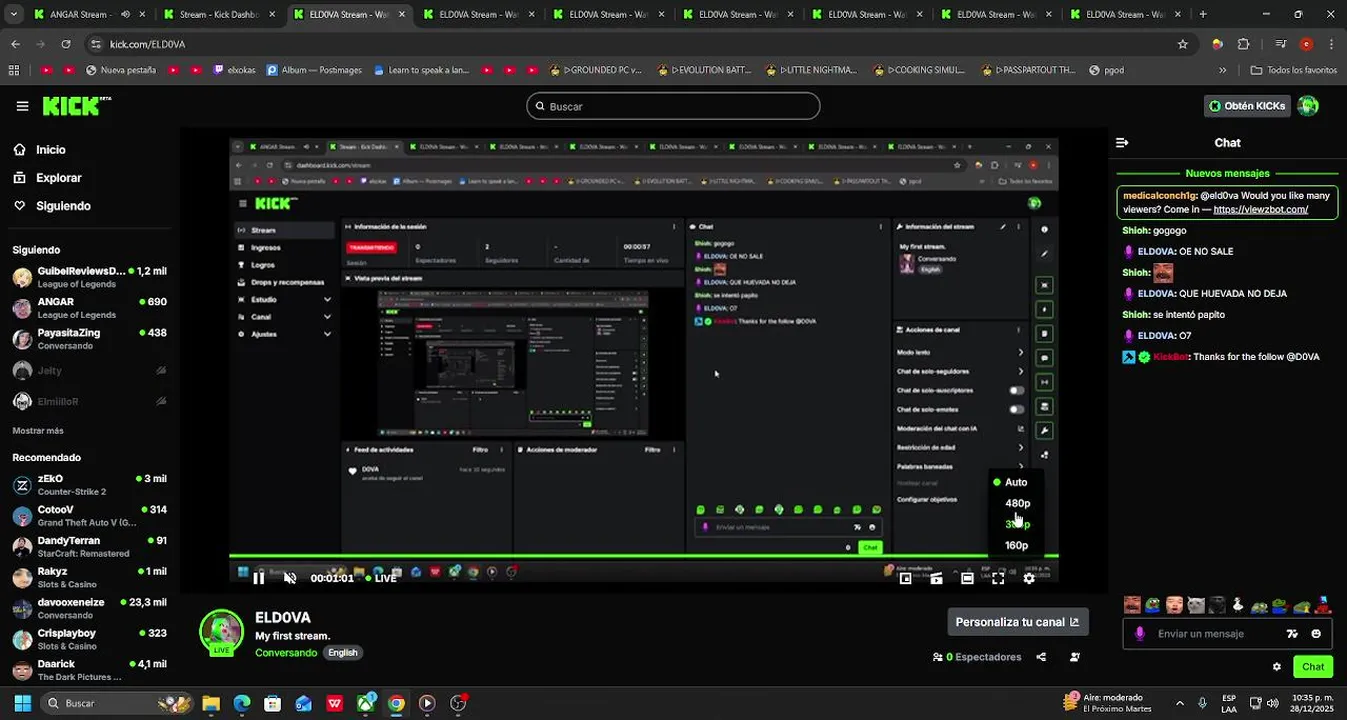Enter fullscreen on the video player

tap(998, 578)
